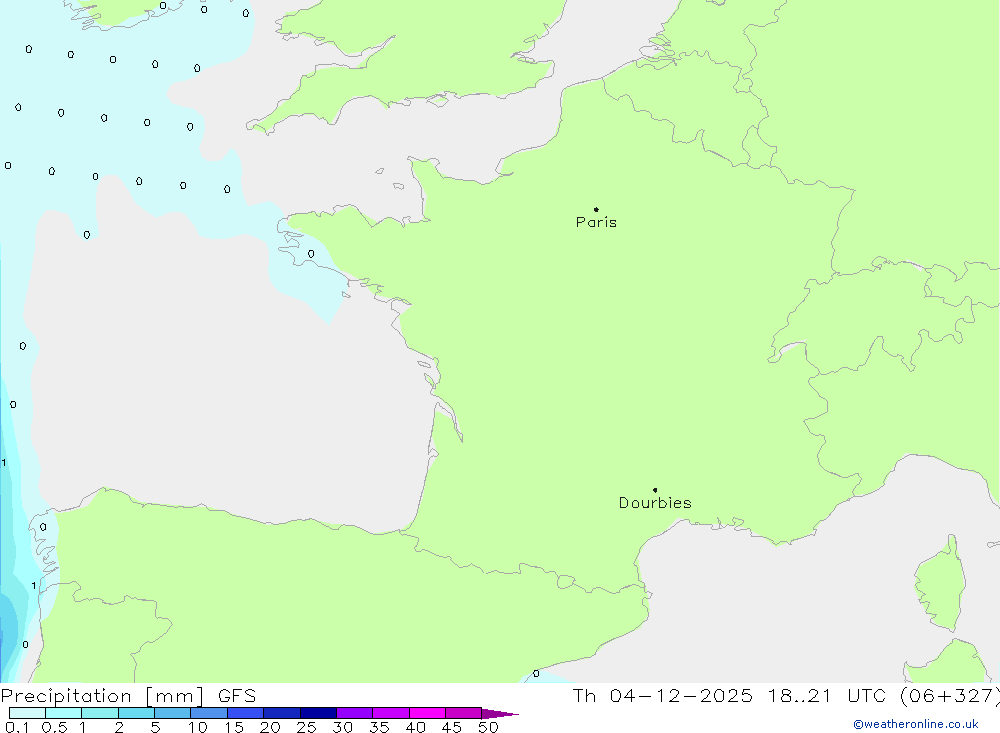Pick the 5–10 mm legend color swatch
1000x733 pixels.
coord(173,713)
